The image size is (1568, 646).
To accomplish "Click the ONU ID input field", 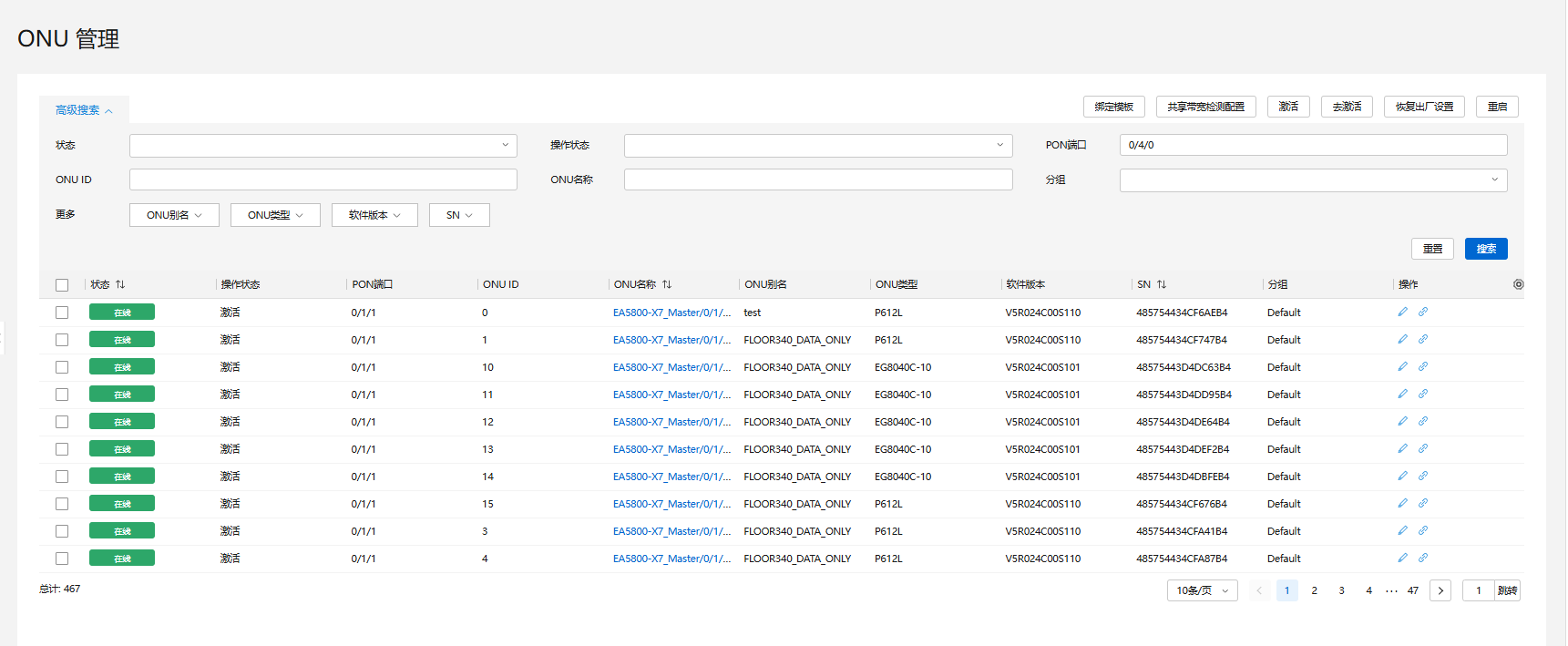I will [x=323, y=179].
